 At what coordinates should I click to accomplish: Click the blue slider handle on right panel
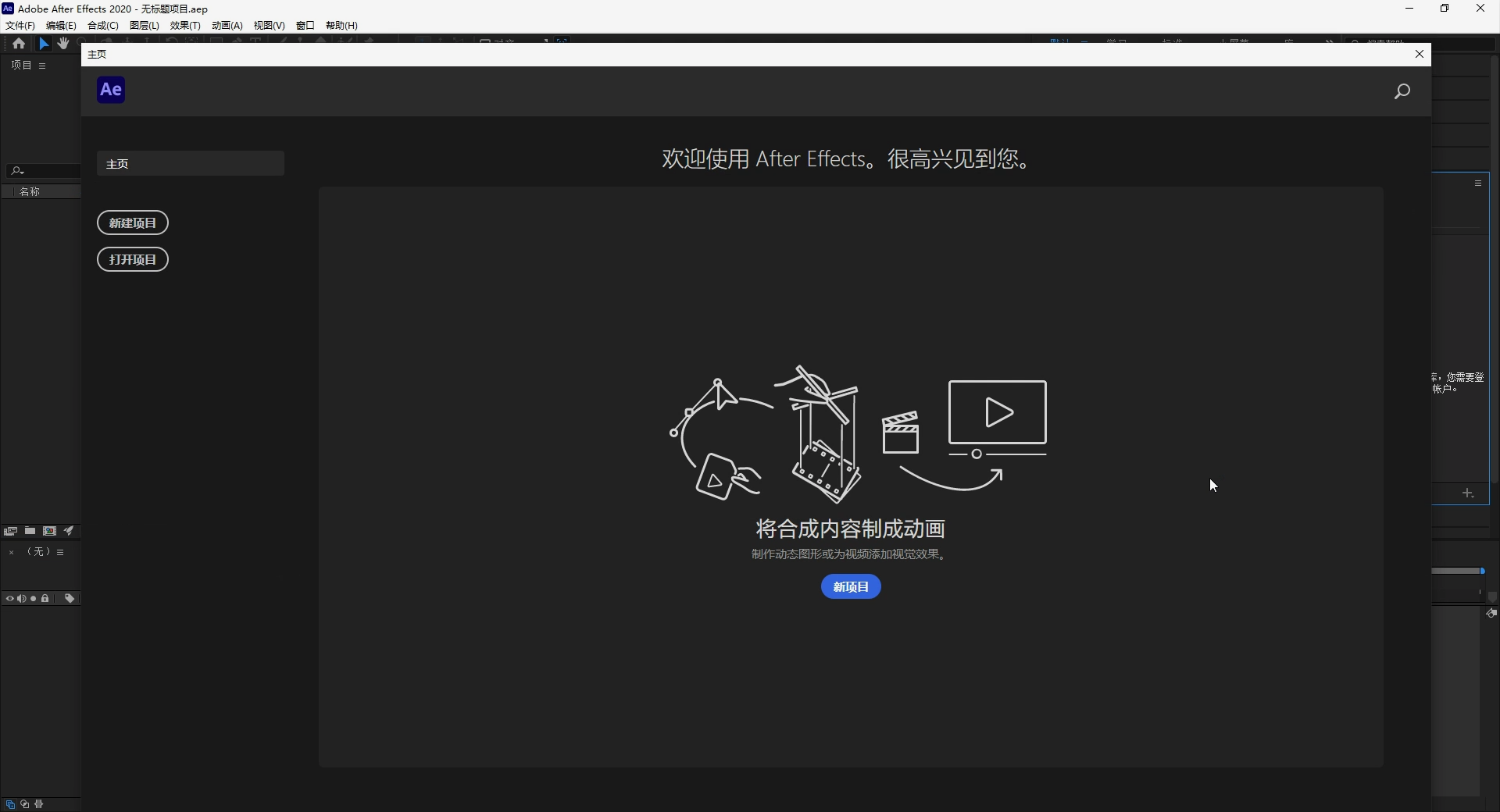(x=1482, y=572)
